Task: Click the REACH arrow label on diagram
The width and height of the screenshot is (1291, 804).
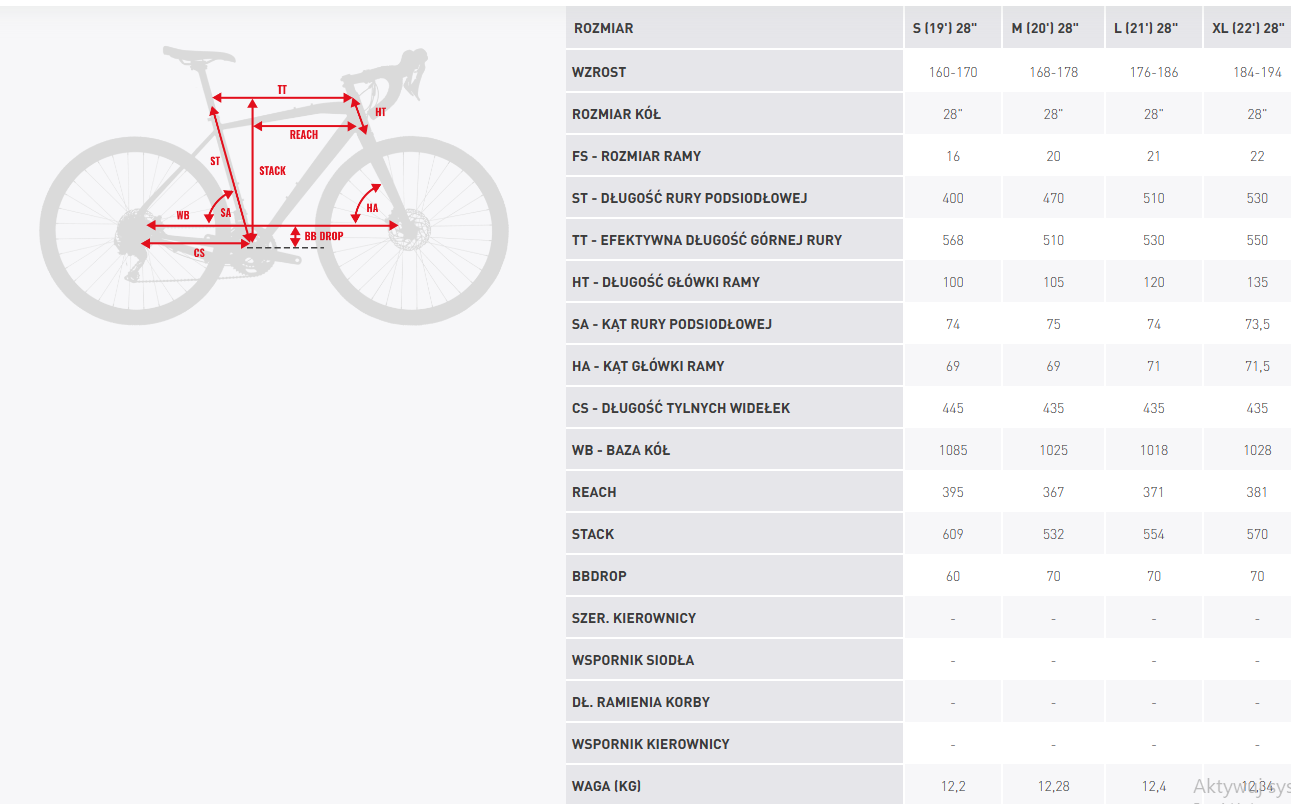Action: pos(304,135)
